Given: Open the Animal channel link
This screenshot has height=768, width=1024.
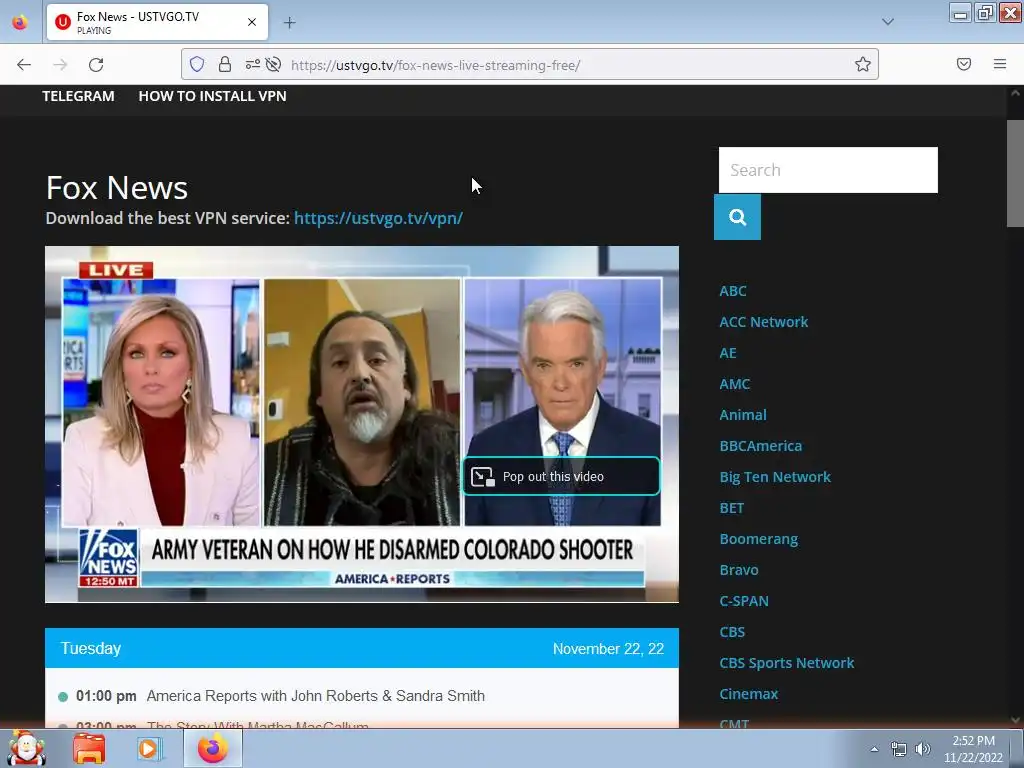Looking at the screenshot, I should click(743, 415).
